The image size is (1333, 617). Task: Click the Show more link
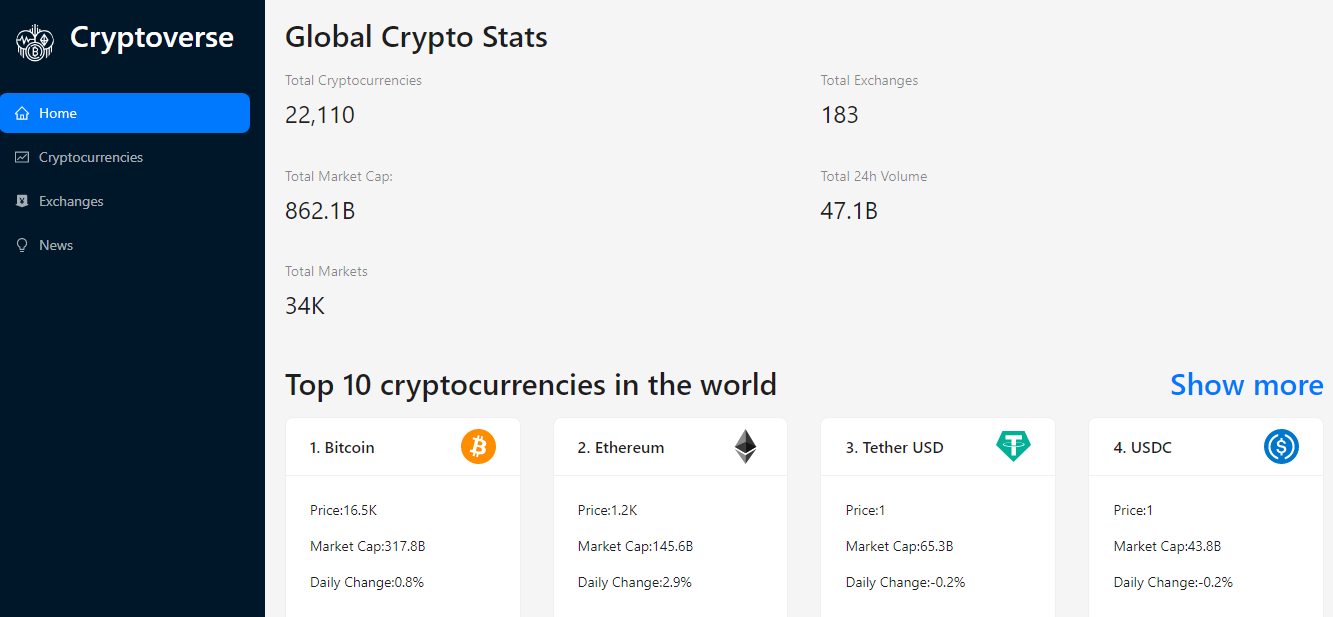point(1246,385)
